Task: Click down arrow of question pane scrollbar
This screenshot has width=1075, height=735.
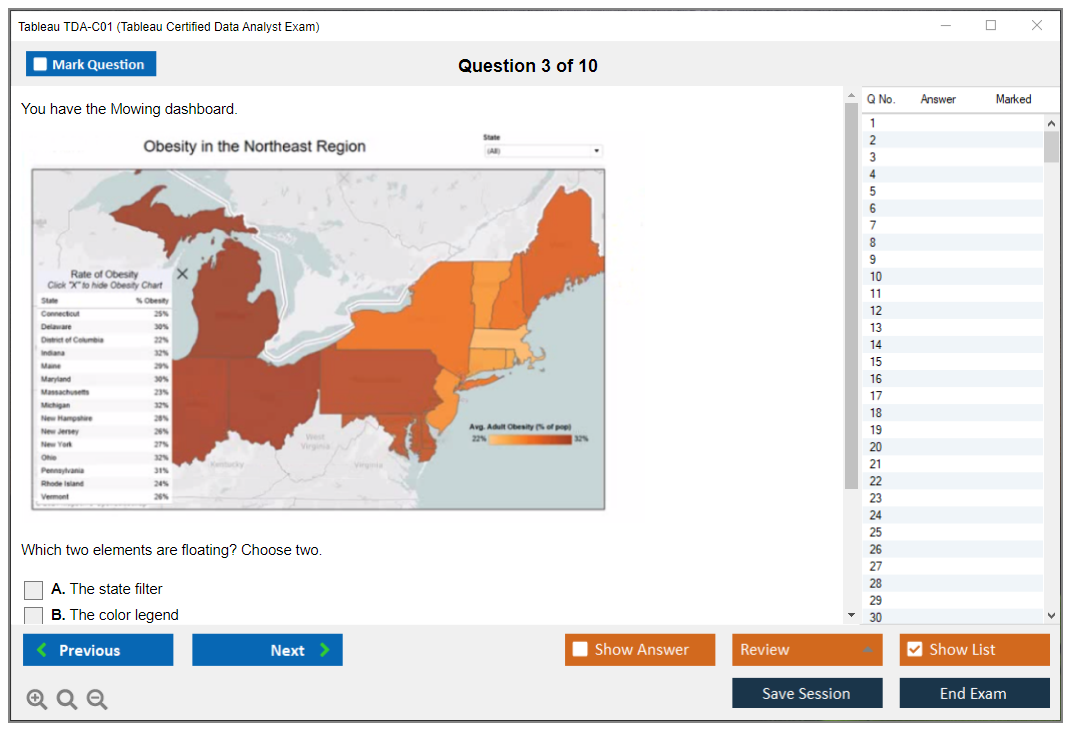Action: 851,615
